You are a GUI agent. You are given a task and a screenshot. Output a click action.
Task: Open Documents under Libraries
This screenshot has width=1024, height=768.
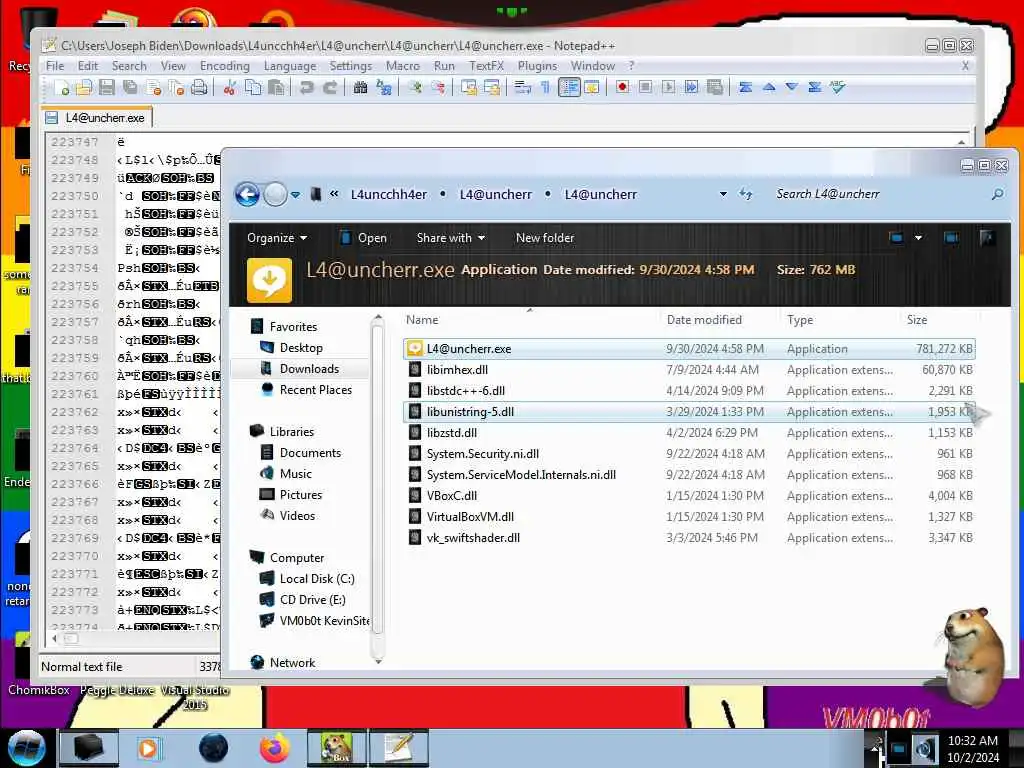point(310,453)
